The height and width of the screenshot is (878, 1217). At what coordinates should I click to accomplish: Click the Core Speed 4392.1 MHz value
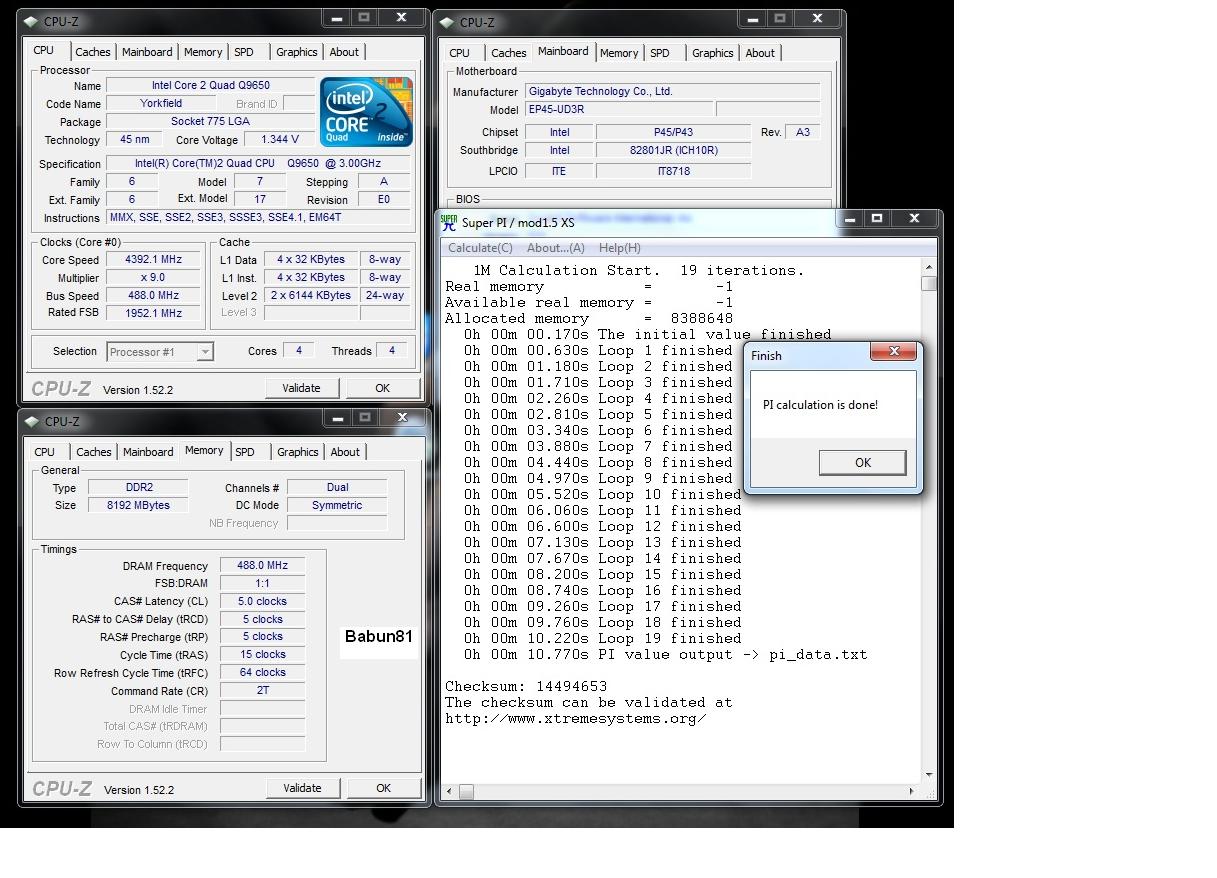click(153, 259)
